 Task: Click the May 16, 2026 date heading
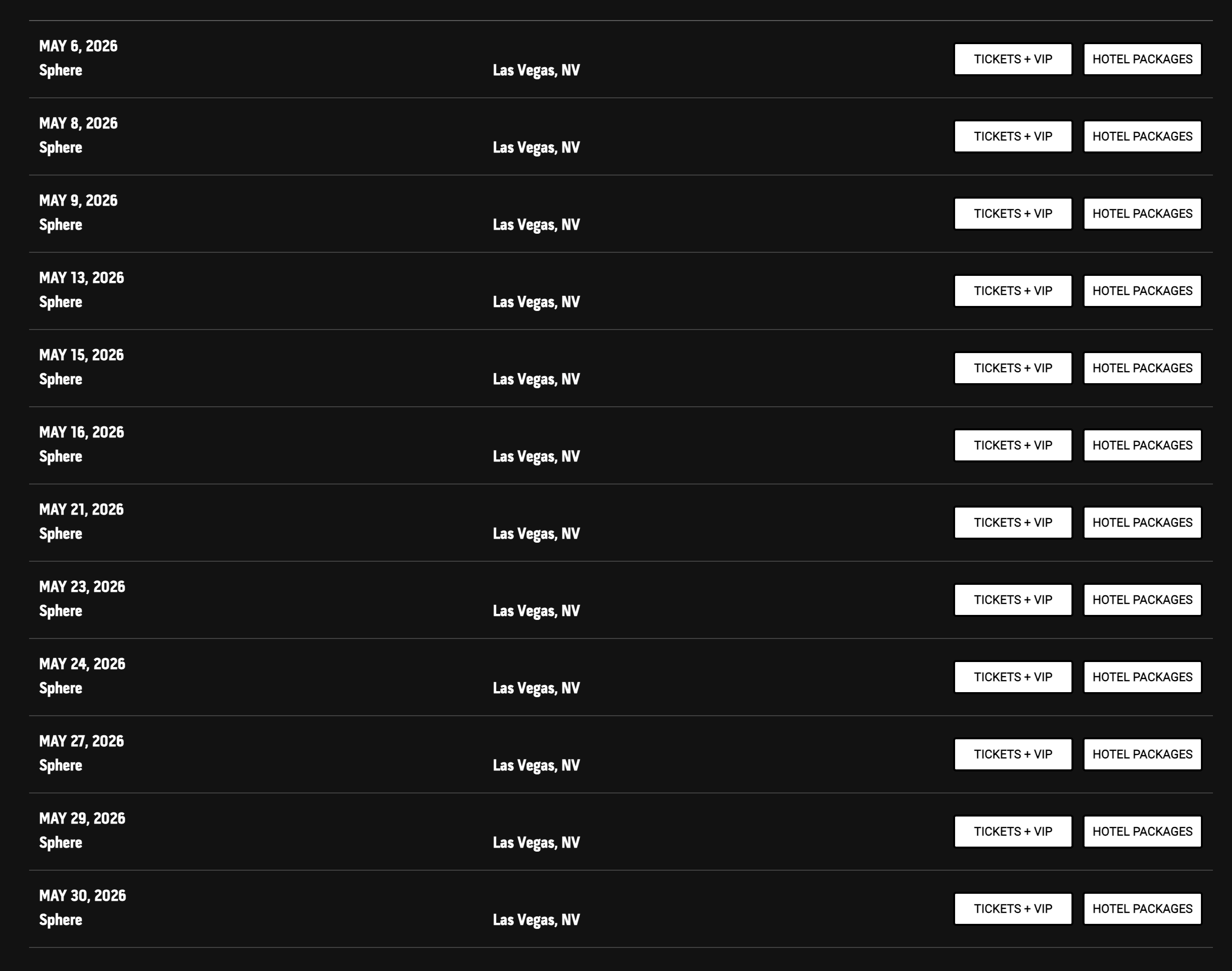[81, 432]
